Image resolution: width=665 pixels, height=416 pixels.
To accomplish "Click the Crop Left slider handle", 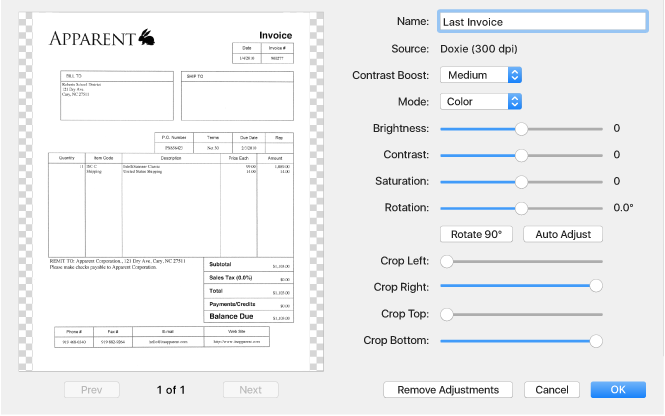I will click(x=447, y=261).
